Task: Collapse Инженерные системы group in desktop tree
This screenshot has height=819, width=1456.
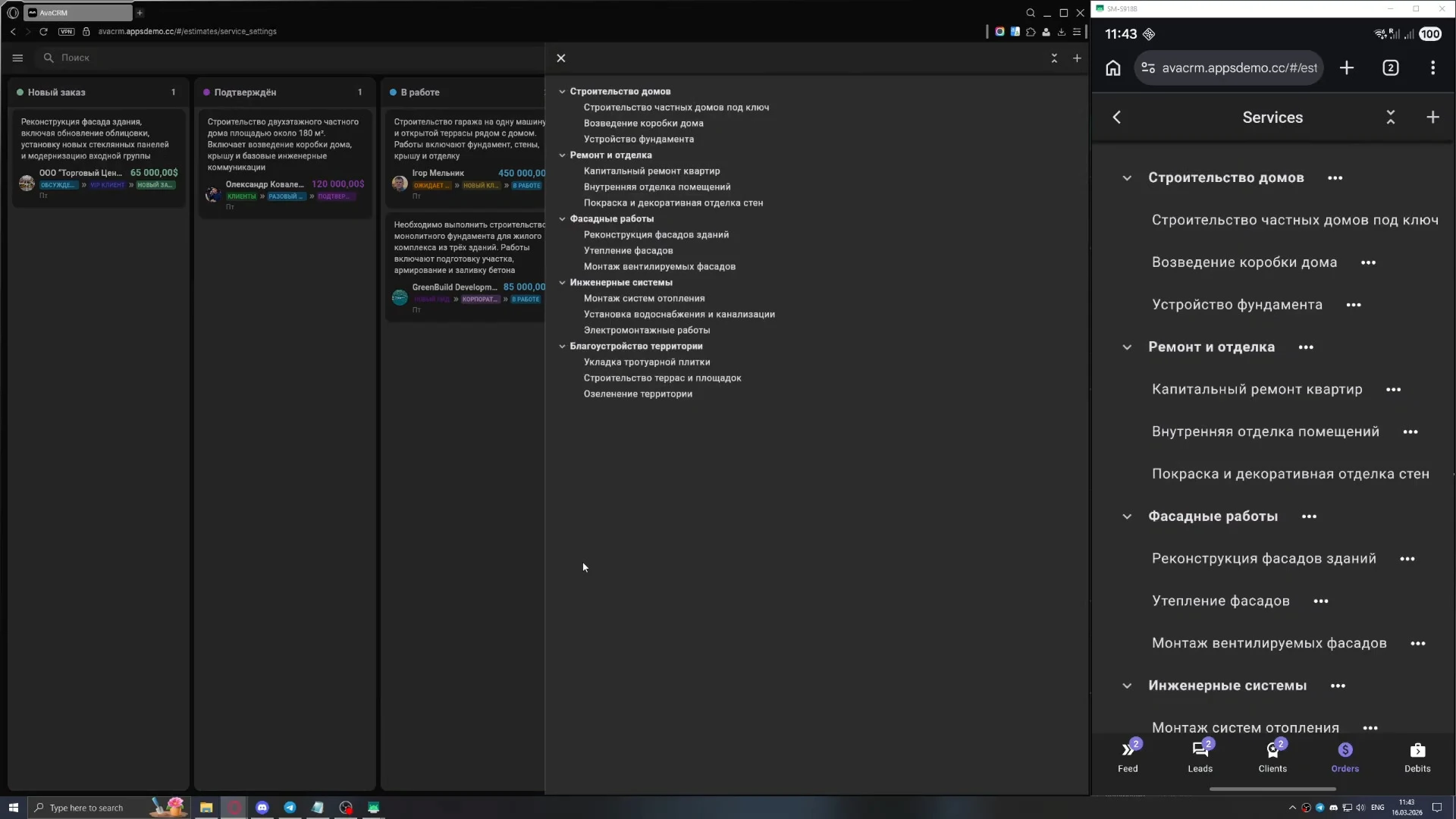Action: (563, 283)
